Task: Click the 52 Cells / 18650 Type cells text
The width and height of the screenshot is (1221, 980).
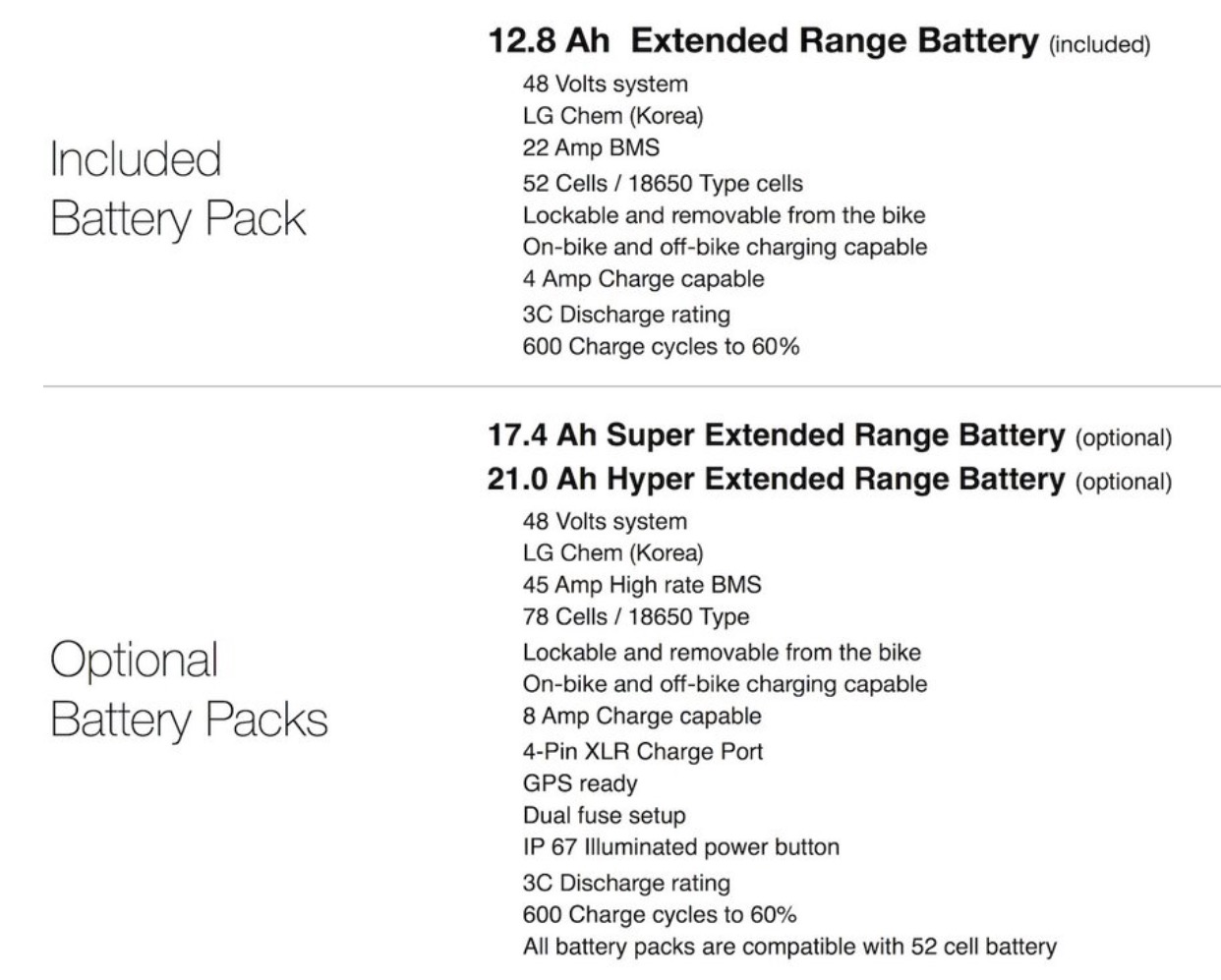Action: 663,184
